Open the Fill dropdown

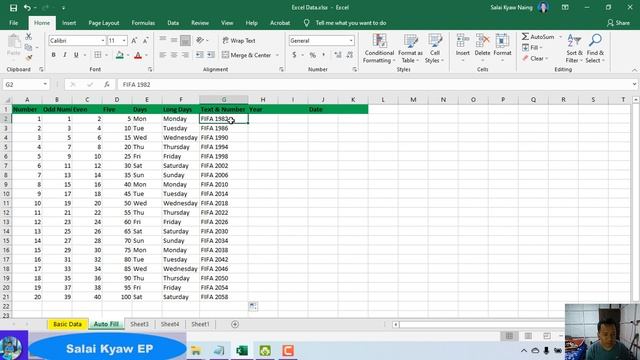(x=532, y=48)
